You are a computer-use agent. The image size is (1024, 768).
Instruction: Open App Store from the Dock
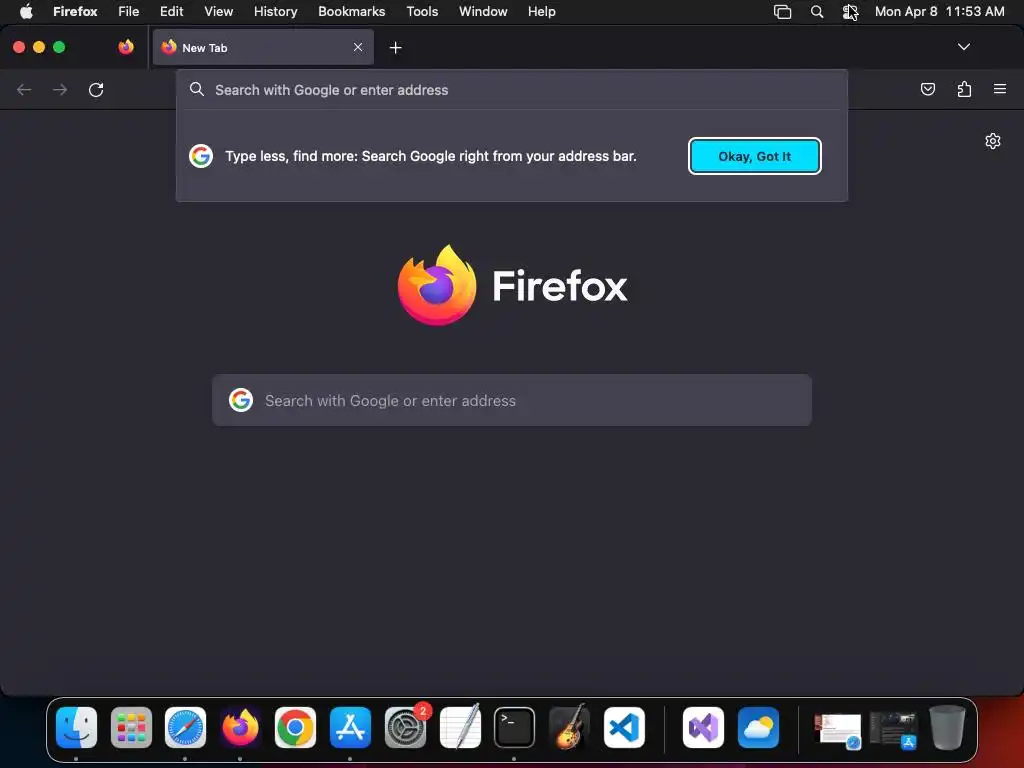(350, 727)
